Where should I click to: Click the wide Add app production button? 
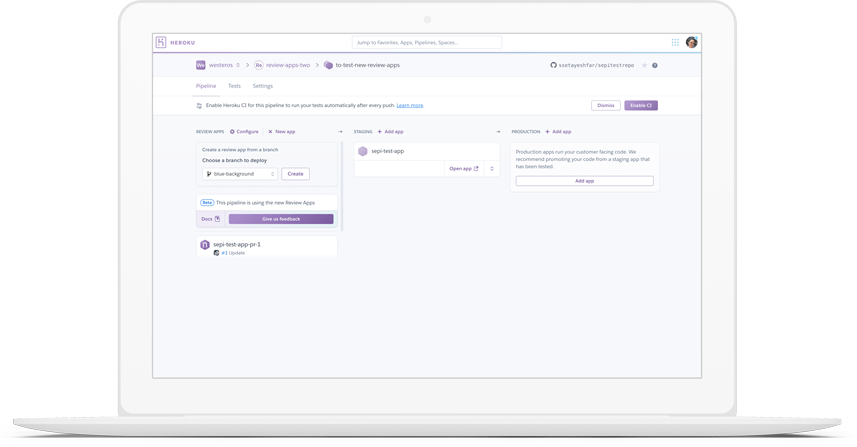pyautogui.click(x=584, y=181)
